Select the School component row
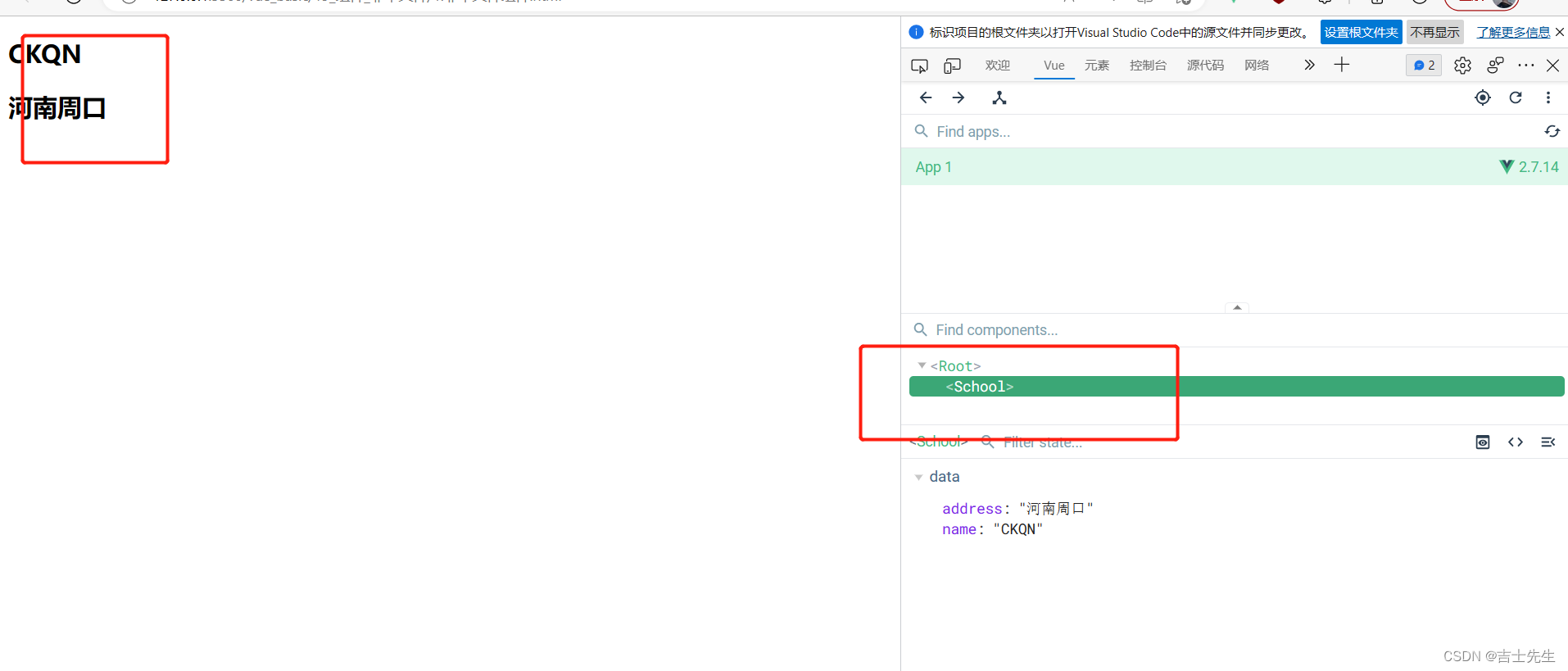Viewport: 1568px width, 671px height. pyautogui.click(x=1237, y=387)
